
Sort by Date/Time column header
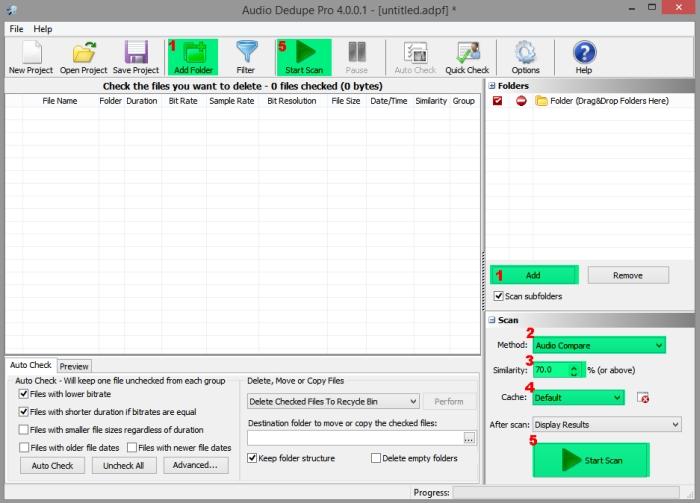click(x=389, y=101)
